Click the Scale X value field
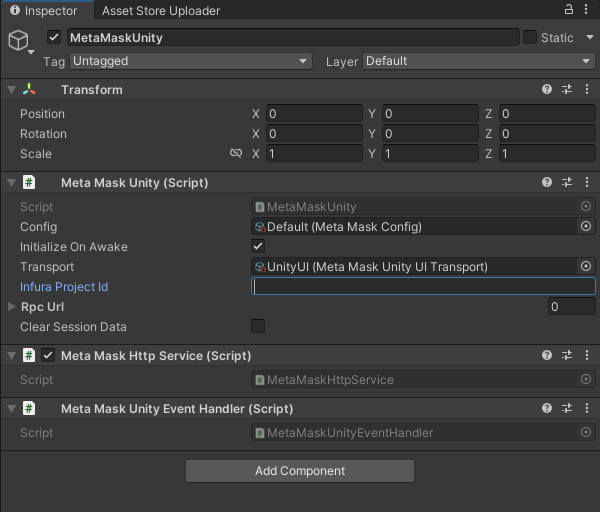Viewport: 600px width, 512px height. [314, 153]
